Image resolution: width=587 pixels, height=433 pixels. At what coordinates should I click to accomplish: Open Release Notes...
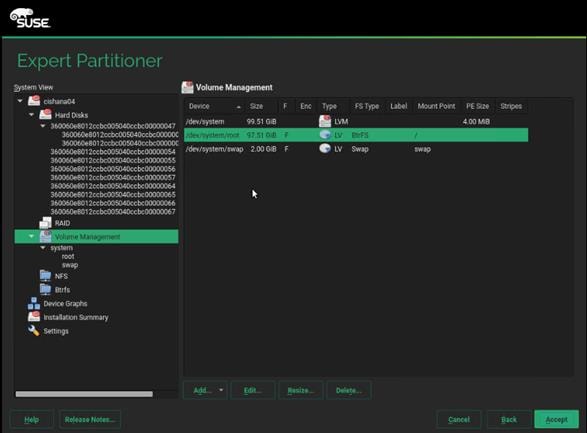[x=90, y=420]
